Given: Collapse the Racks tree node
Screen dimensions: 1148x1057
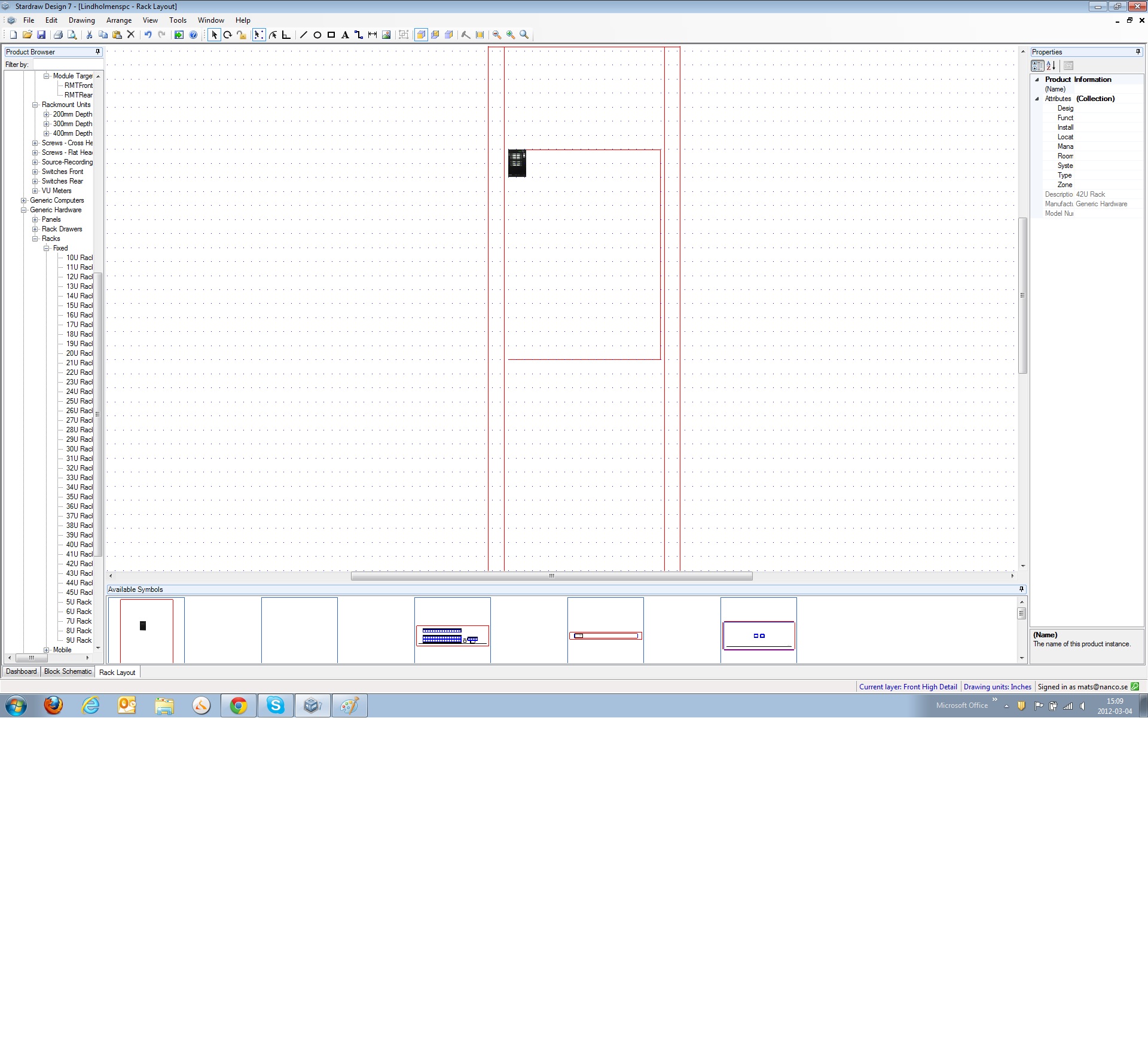Looking at the screenshot, I should click(x=35, y=239).
